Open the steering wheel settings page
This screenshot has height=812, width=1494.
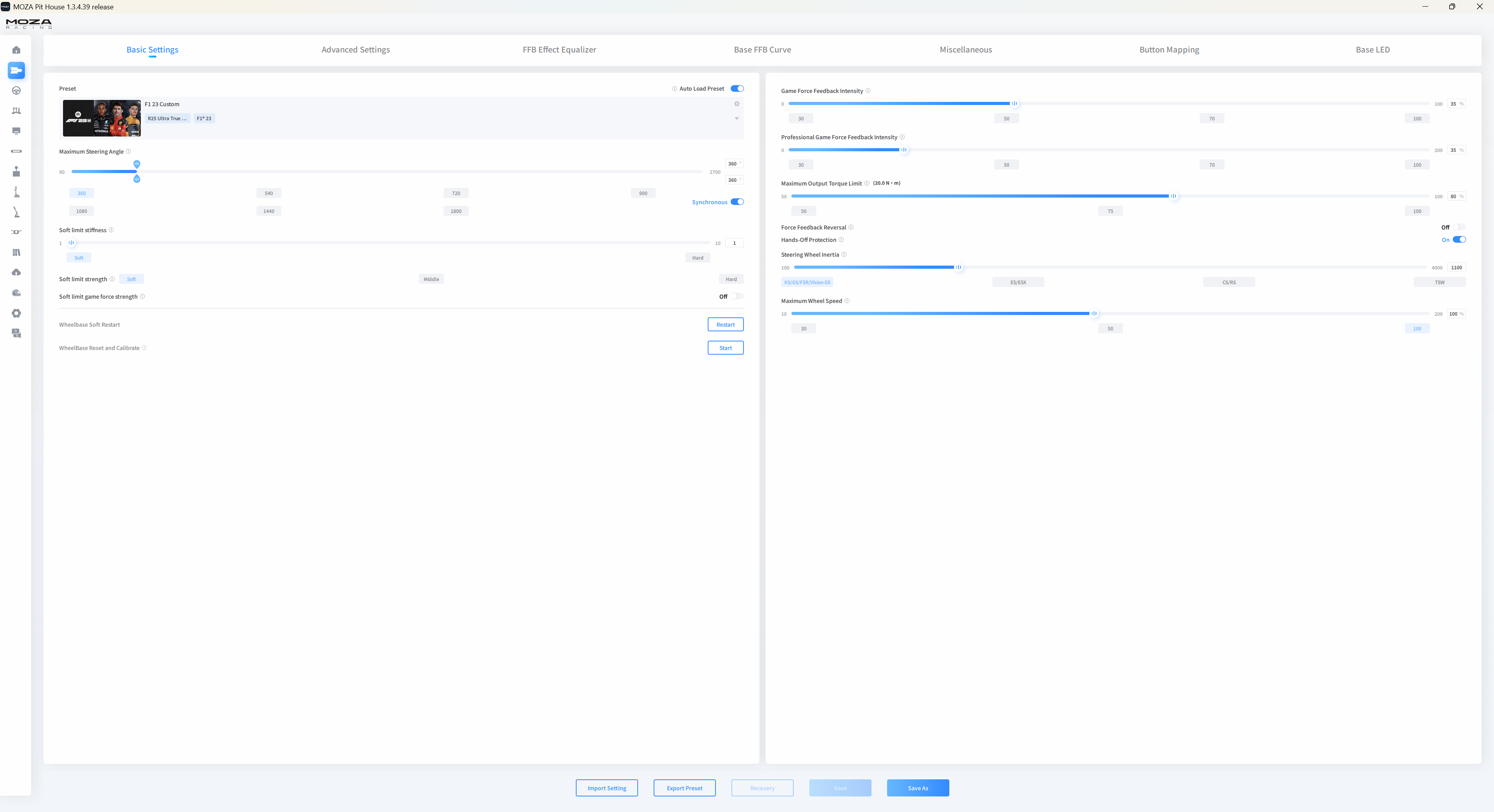click(x=16, y=90)
